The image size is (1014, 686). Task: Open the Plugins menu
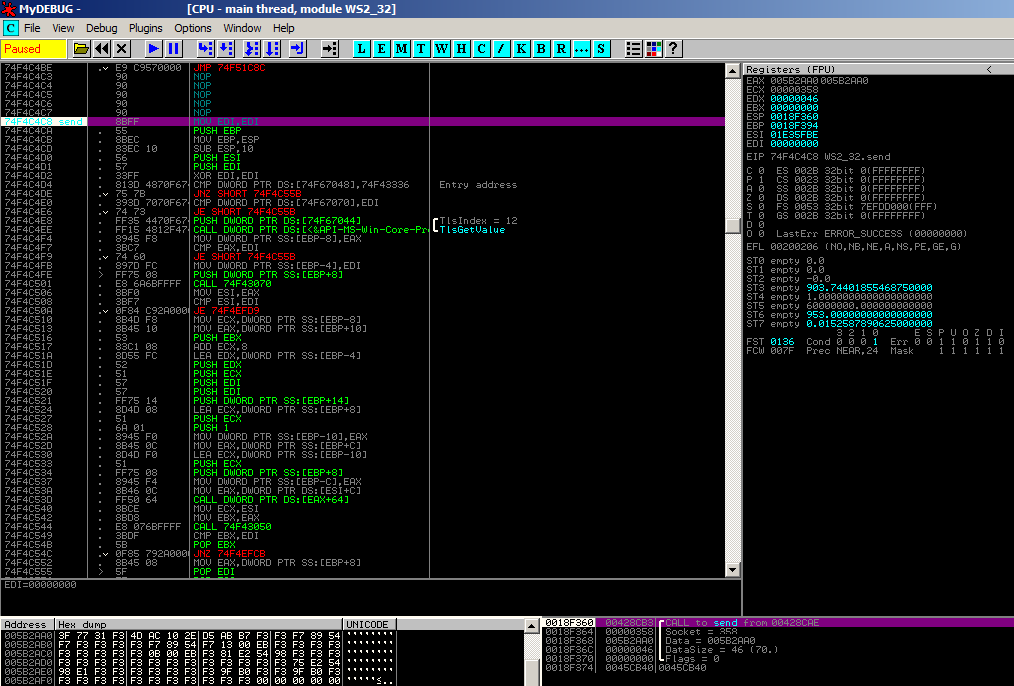(x=146, y=28)
